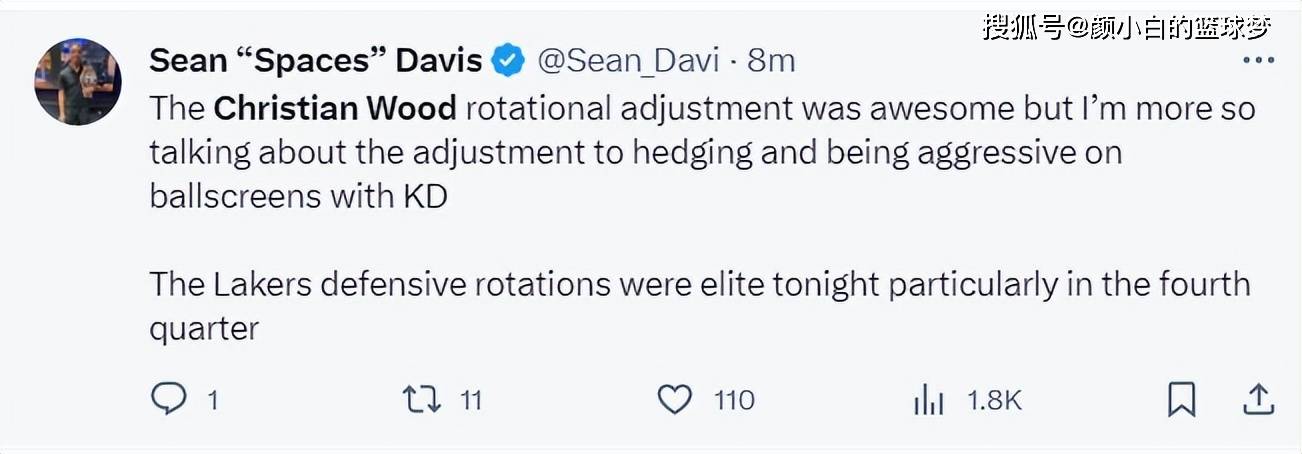Open the @Sean_Davi handle link
The image size is (1302, 454).
629,61
